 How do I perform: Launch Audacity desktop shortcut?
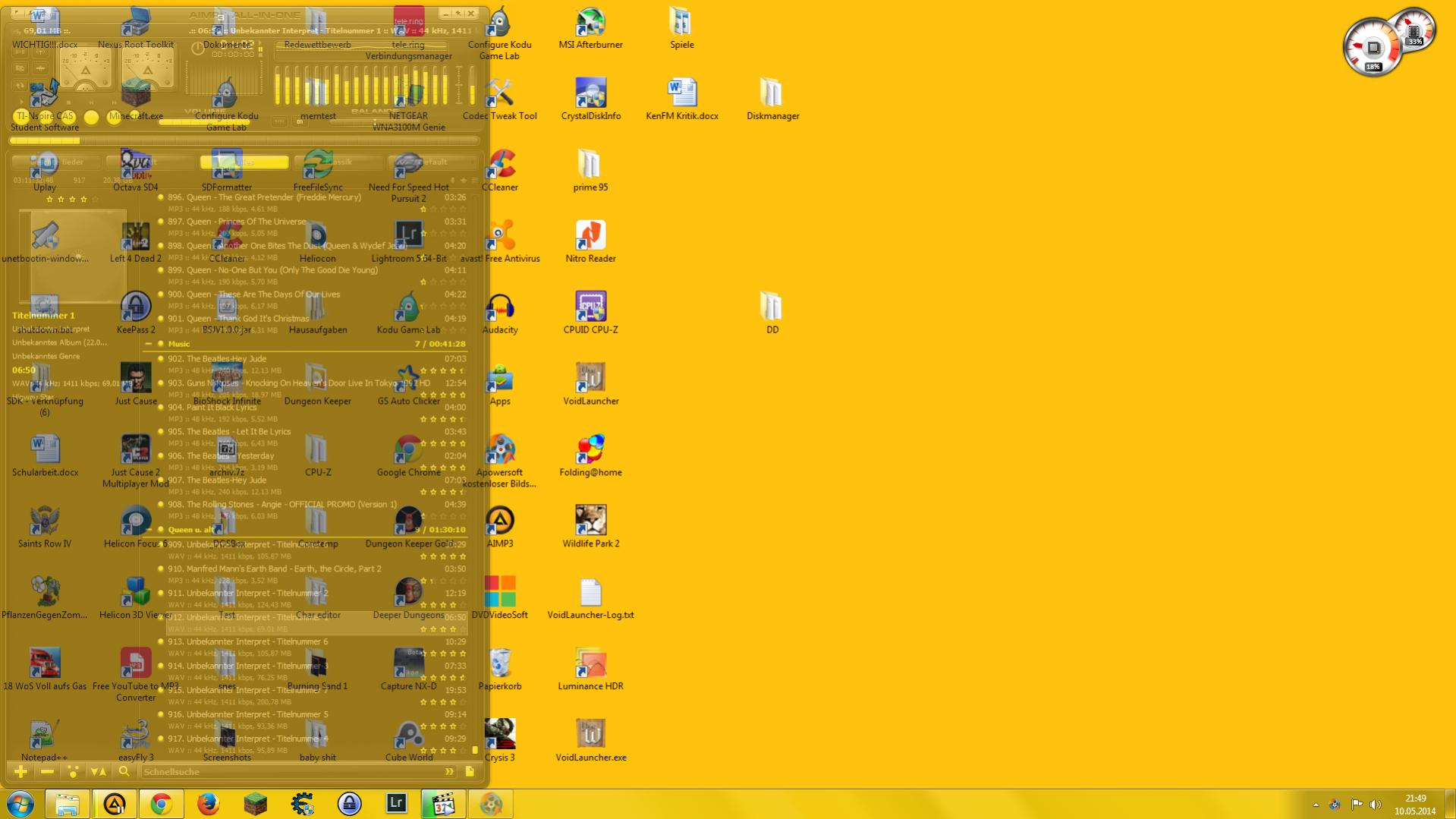pyautogui.click(x=499, y=314)
